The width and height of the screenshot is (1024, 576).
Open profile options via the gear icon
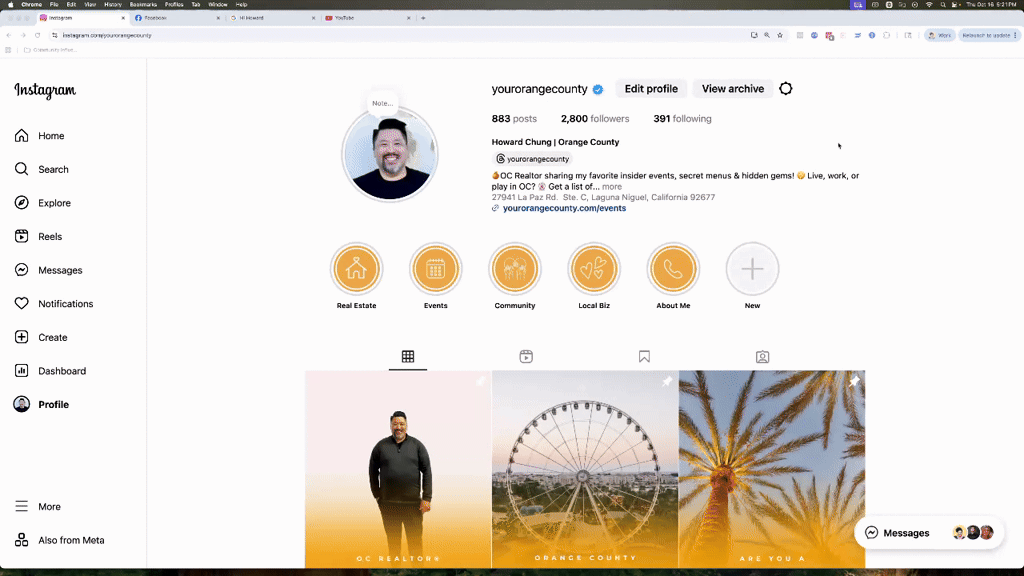785,88
